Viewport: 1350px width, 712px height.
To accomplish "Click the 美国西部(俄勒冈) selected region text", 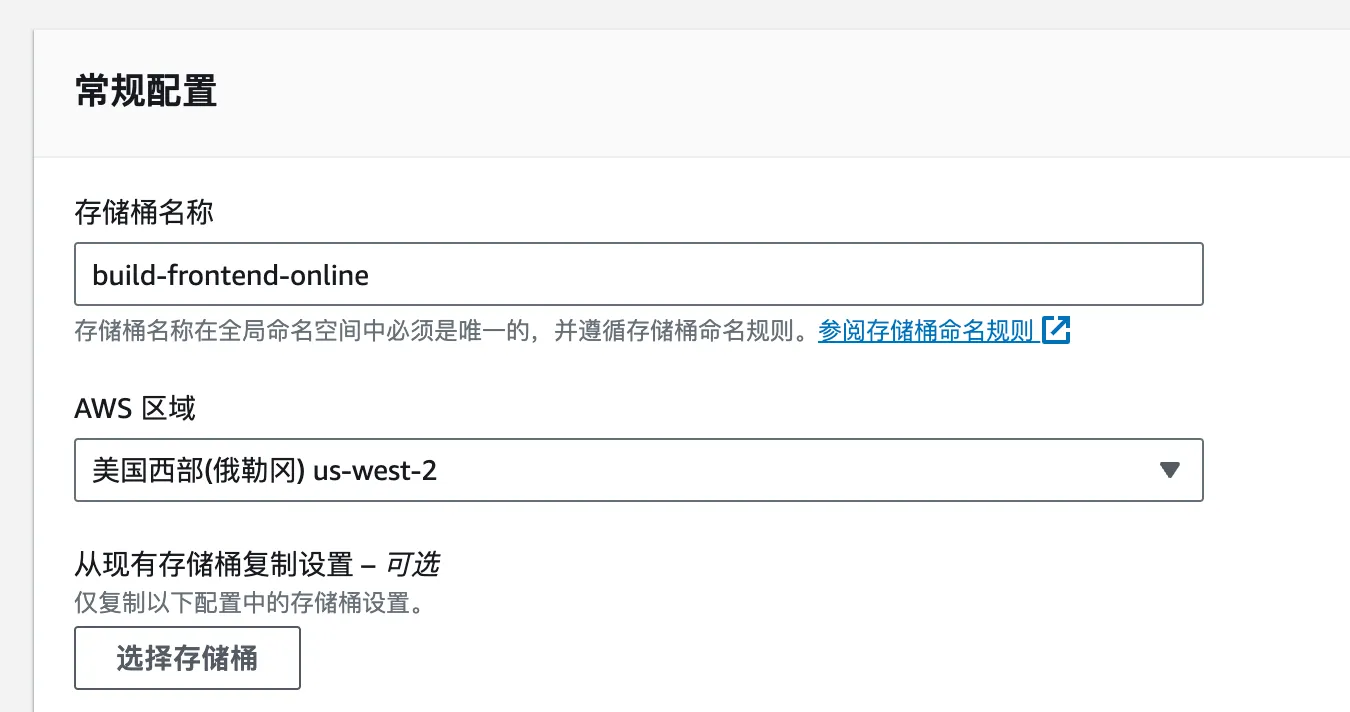I will (198, 470).
